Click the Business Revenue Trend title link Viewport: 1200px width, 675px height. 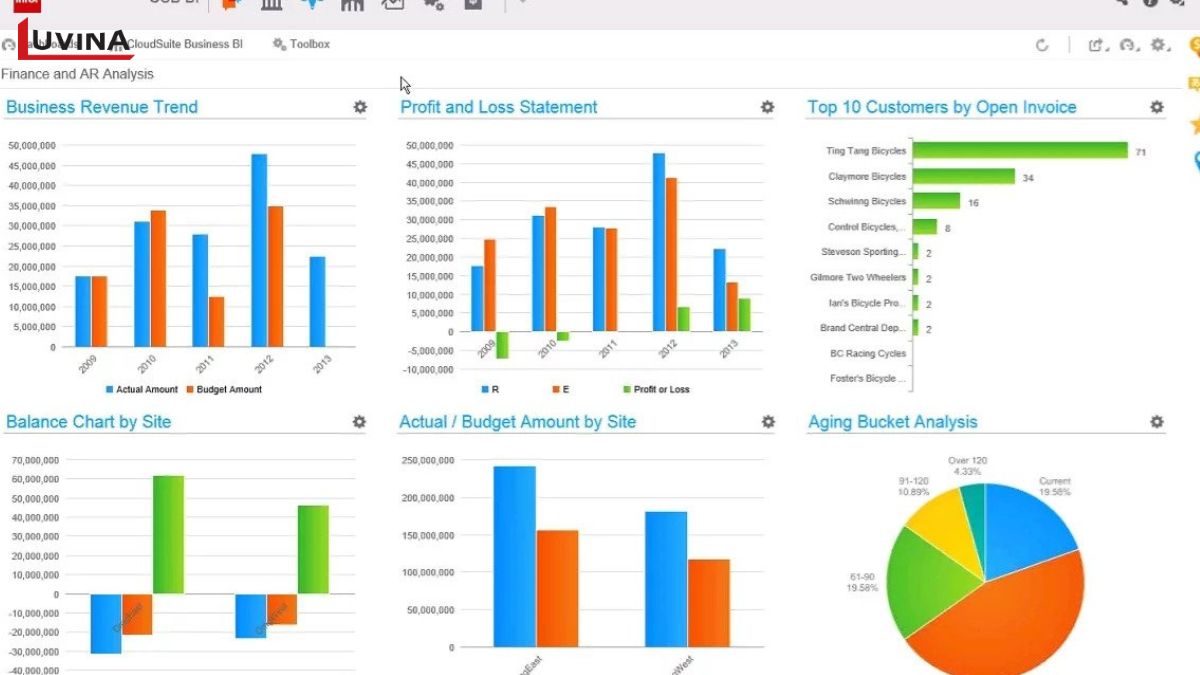point(102,107)
